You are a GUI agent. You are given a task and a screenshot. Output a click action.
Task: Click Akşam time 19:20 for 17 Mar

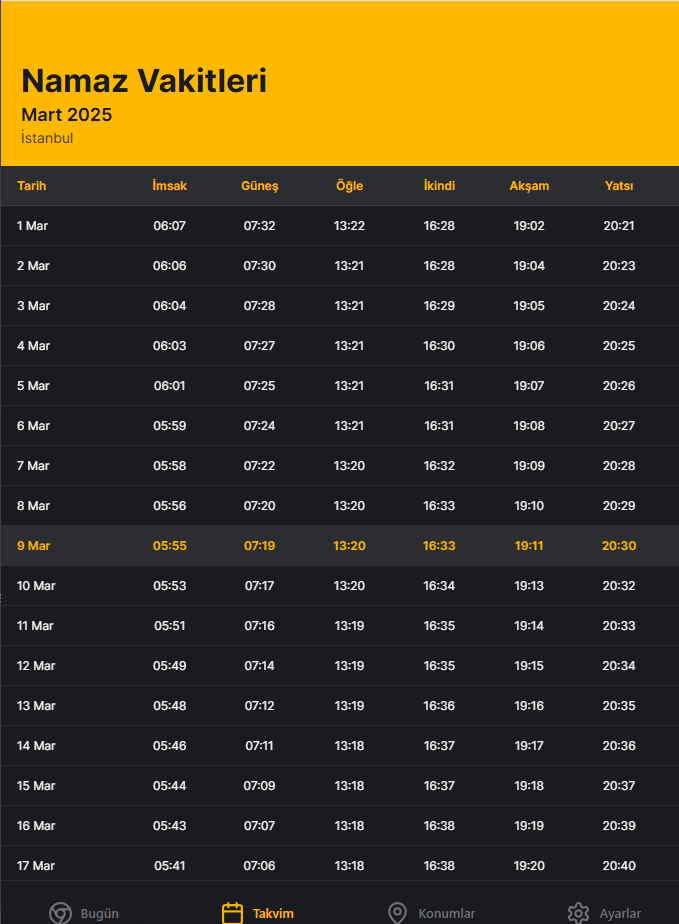click(529, 866)
